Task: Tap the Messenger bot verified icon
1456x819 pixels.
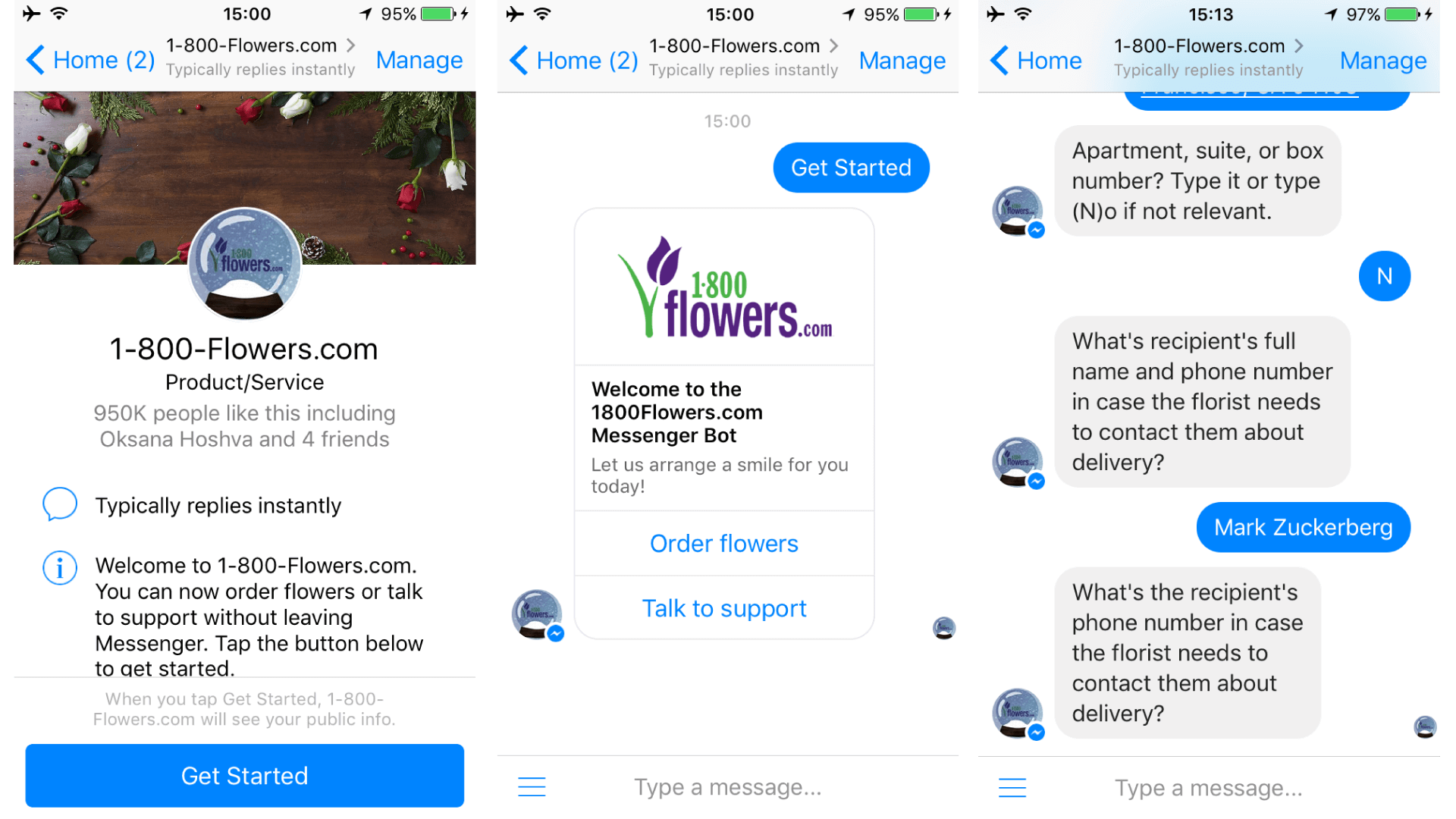Action: coord(556,635)
